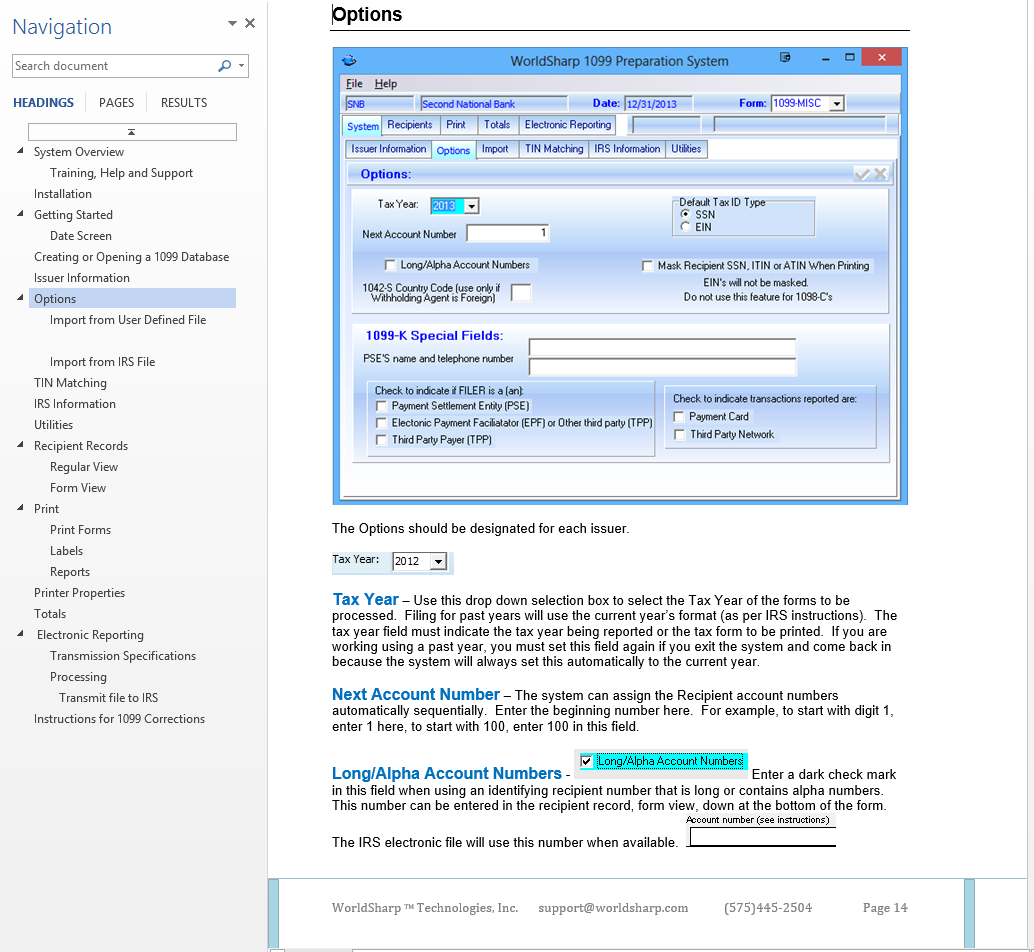
Task: Check the Long/Alpha Account Numbers checkbox
Action: (391, 265)
